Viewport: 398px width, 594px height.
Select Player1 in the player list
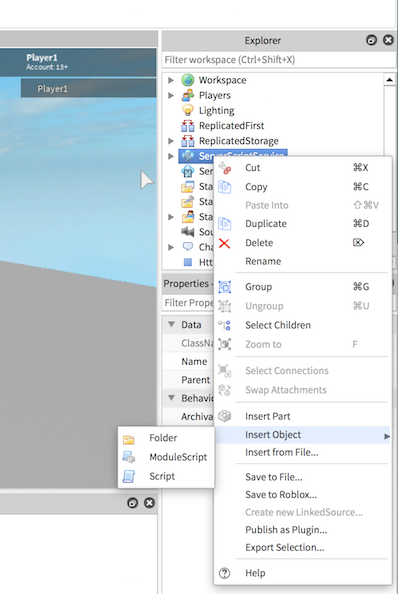pyautogui.click(x=89, y=89)
